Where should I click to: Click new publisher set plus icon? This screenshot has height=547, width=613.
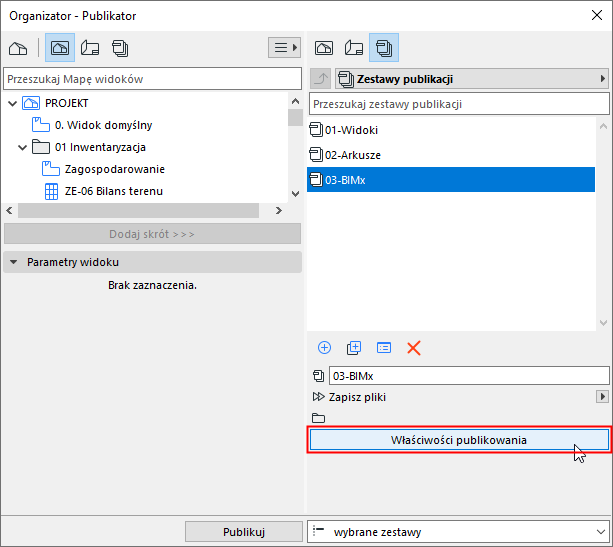(324, 348)
